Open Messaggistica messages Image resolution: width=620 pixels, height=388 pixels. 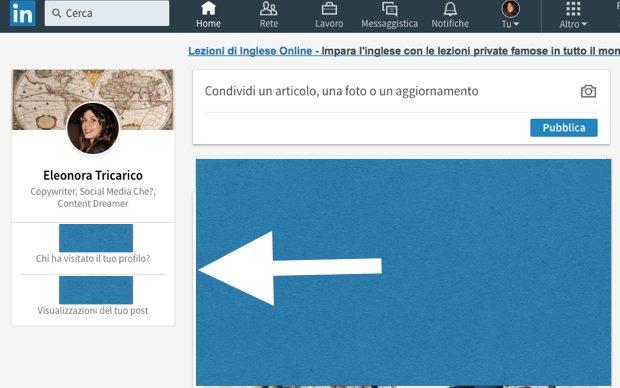tap(389, 15)
